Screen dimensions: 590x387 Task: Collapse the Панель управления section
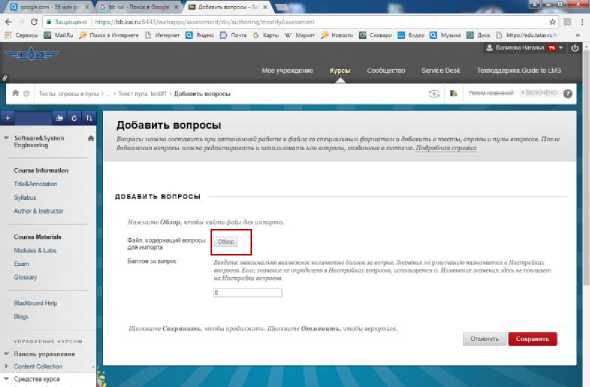pos(6,354)
